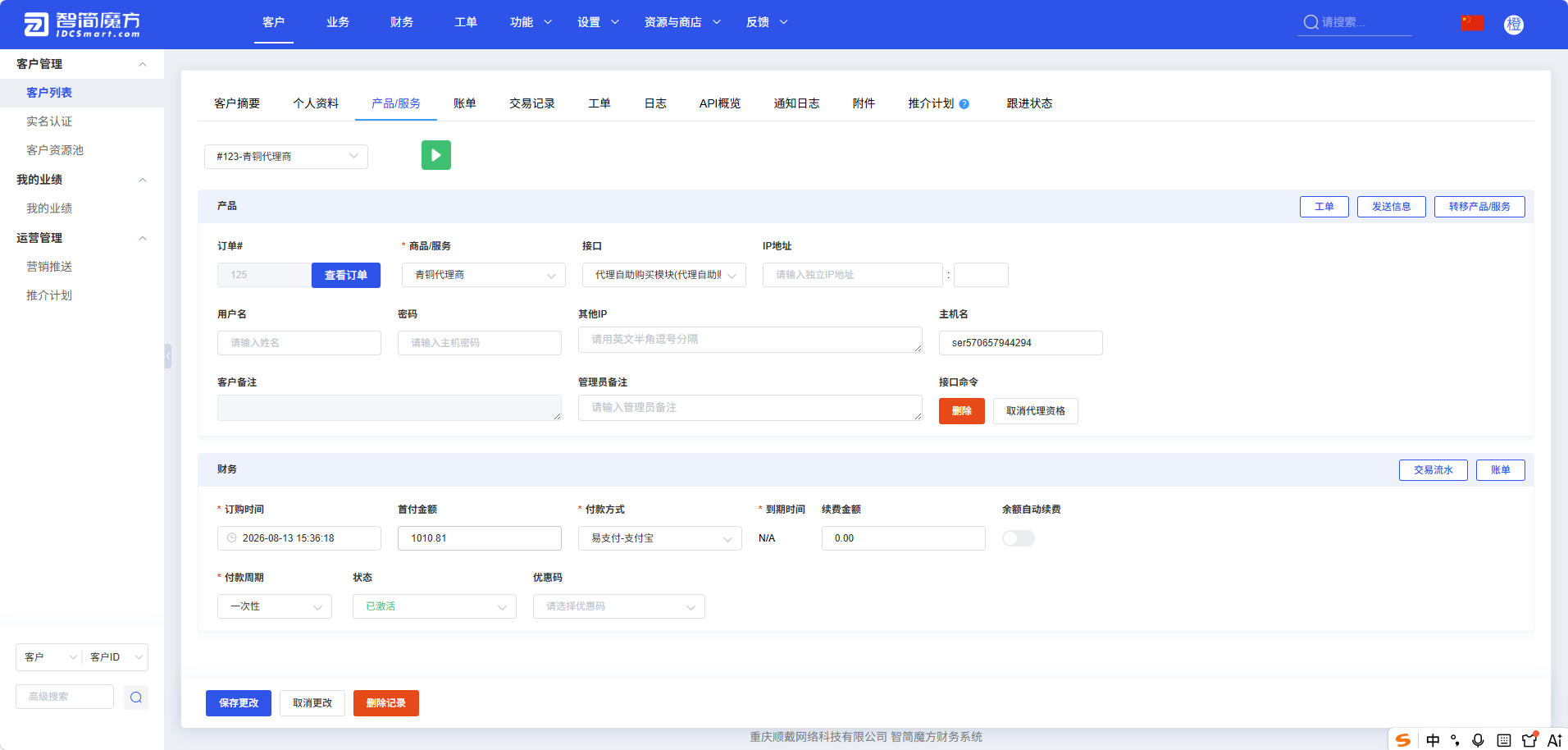
Task: Click the 首付金额 input showing 1010.81
Action: pyautogui.click(x=480, y=538)
